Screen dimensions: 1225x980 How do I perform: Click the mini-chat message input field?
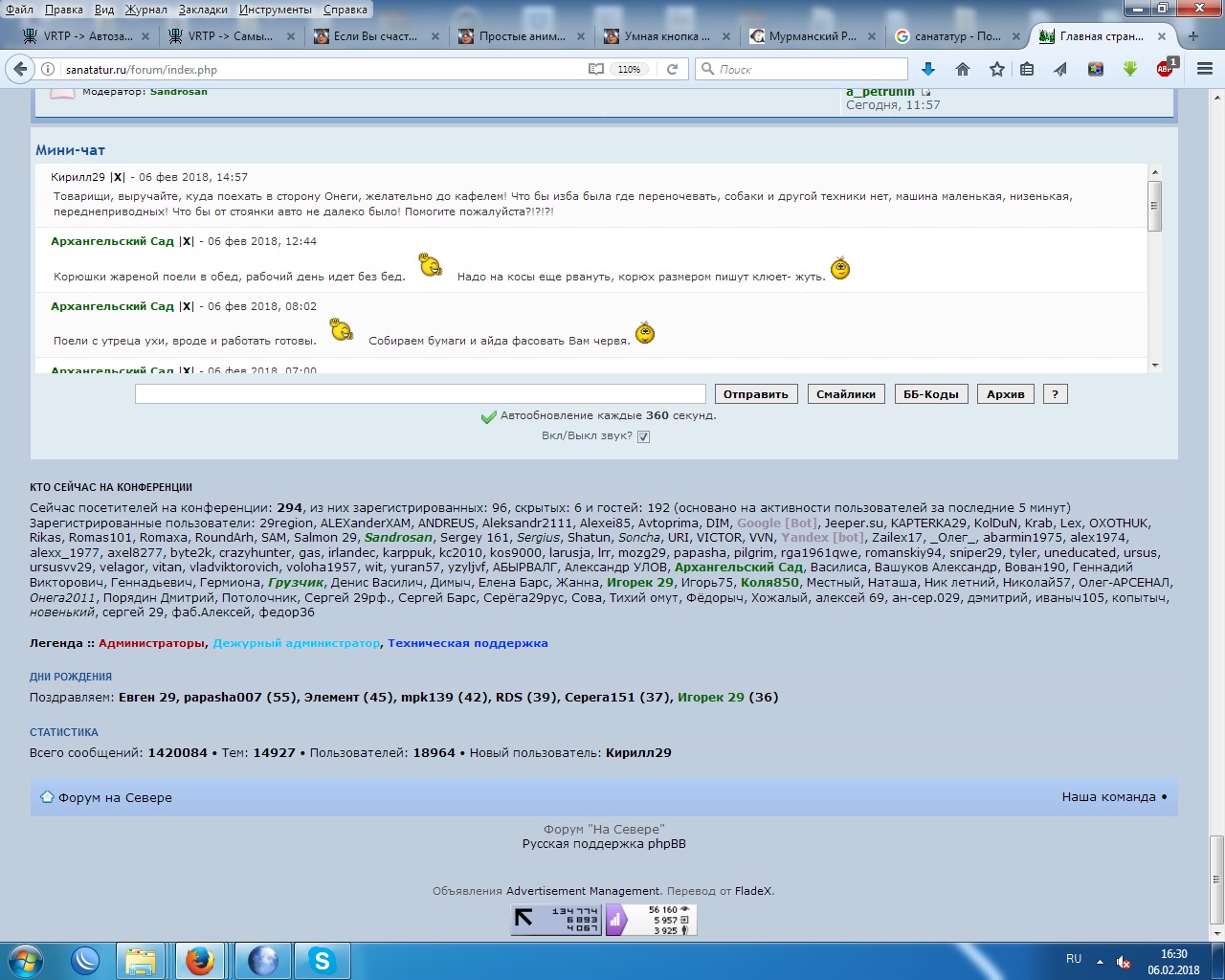click(x=420, y=394)
